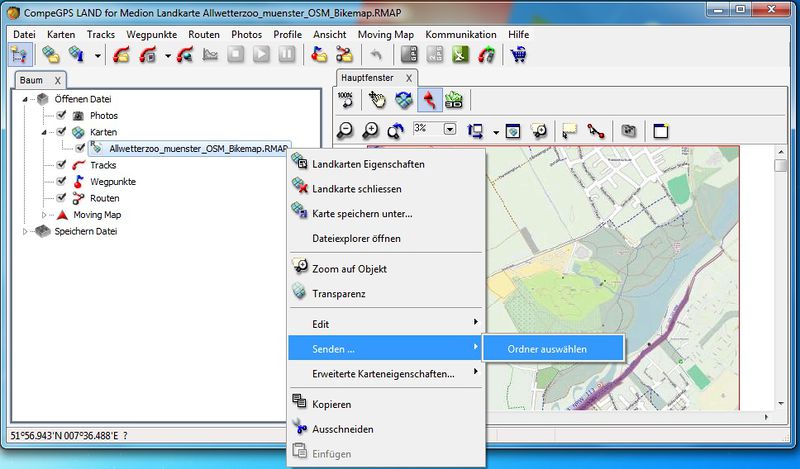Expand the Moving Map tree node

(x=45, y=215)
